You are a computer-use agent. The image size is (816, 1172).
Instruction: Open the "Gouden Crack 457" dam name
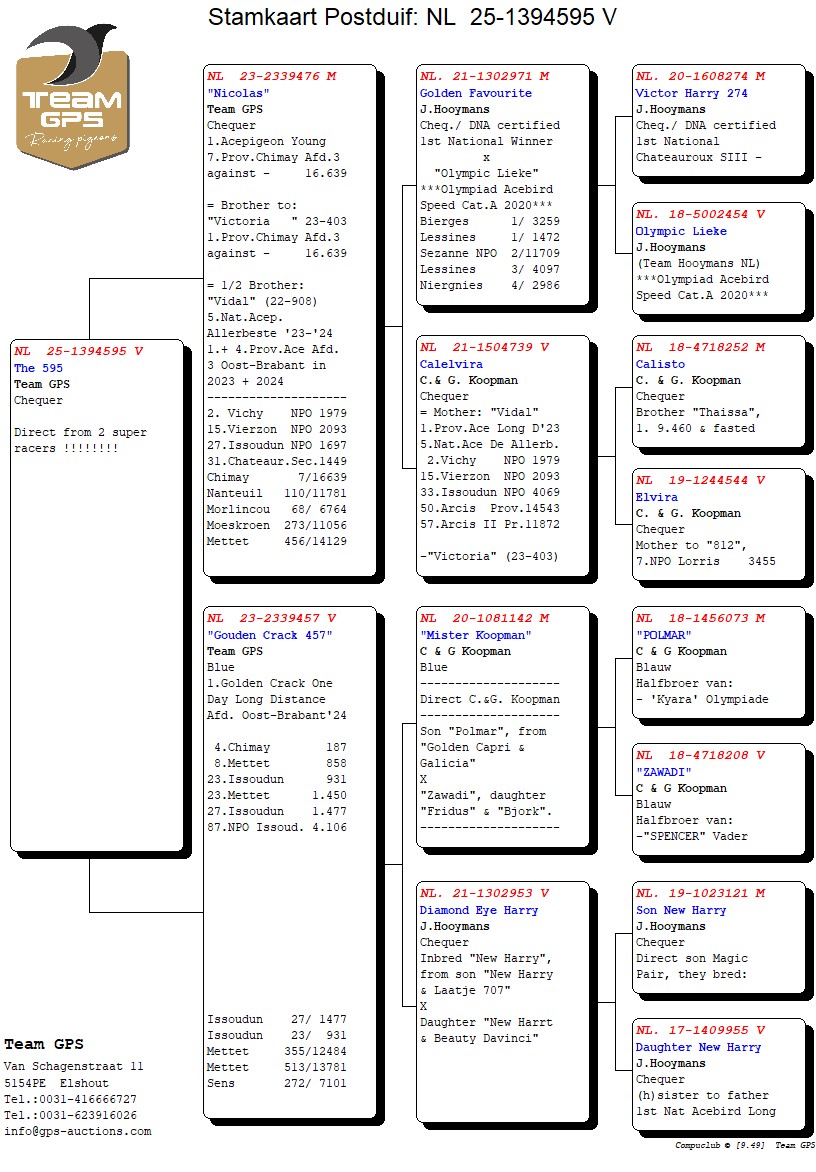(269, 635)
